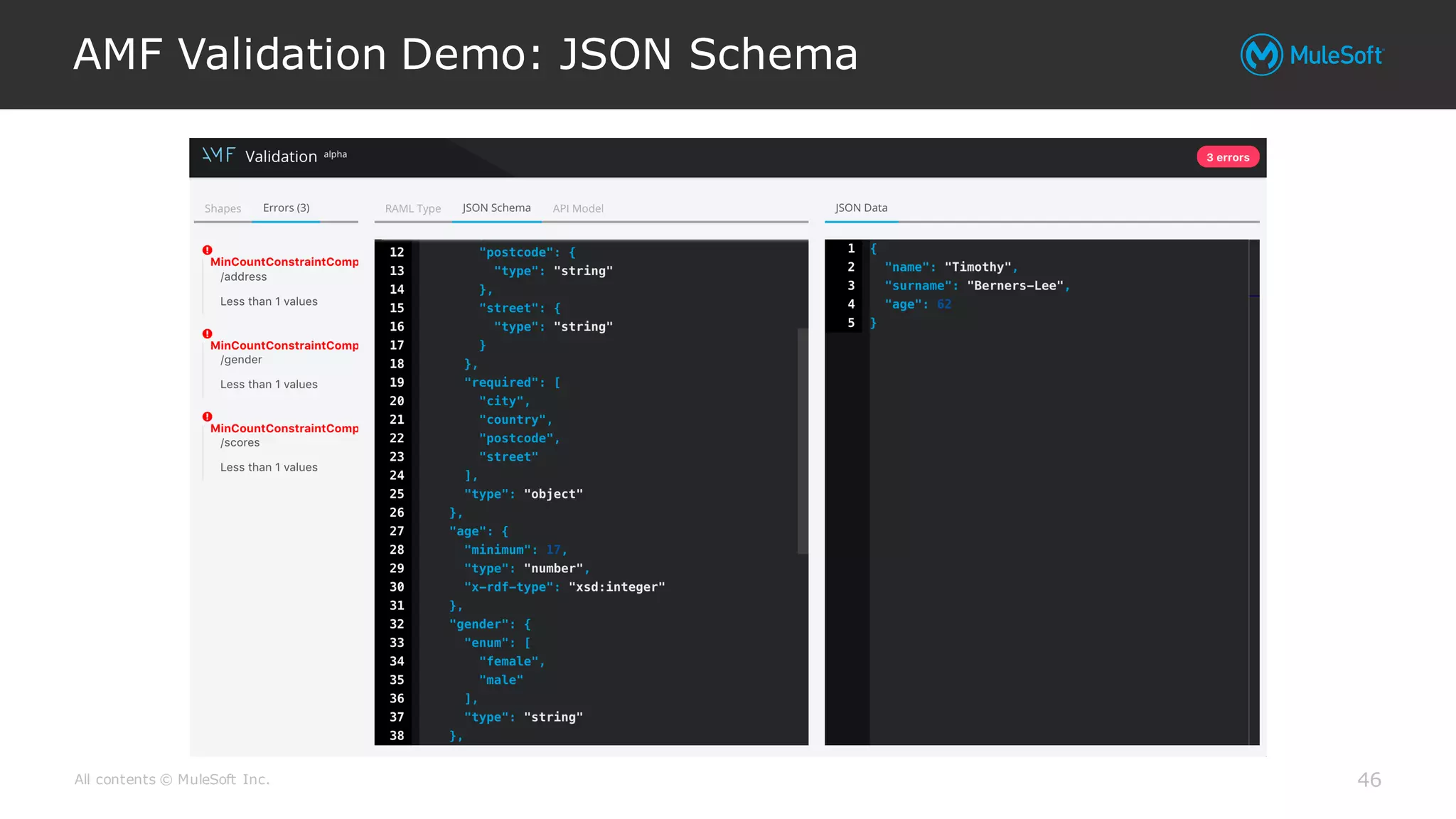This screenshot has width=1456, height=819.
Task: Click the /address path text
Action: coord(243,277)
